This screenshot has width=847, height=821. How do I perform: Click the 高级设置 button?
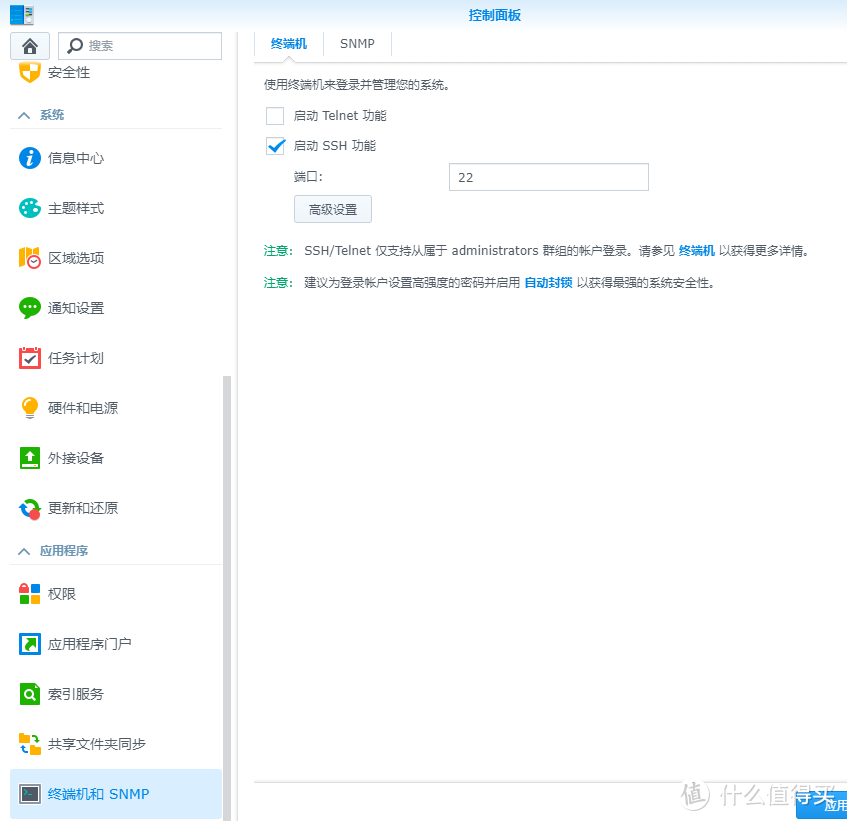[x=333, y=210]
